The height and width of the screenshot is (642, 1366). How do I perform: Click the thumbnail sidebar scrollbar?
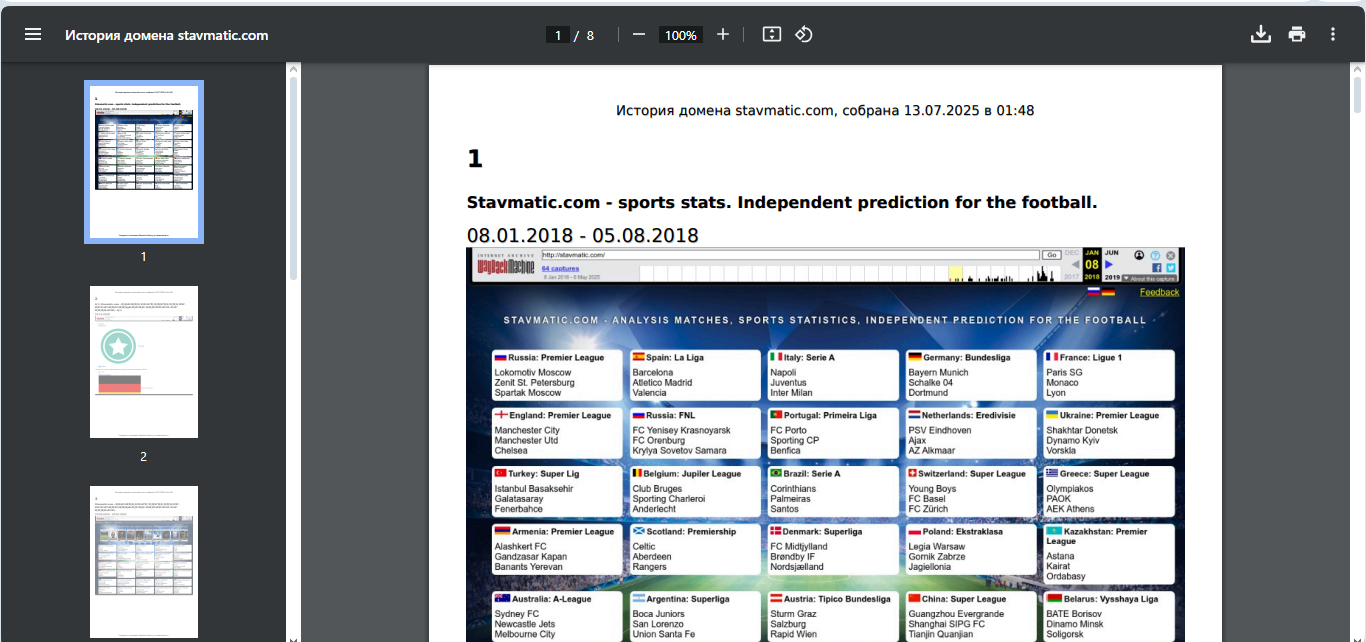[293, 180]
